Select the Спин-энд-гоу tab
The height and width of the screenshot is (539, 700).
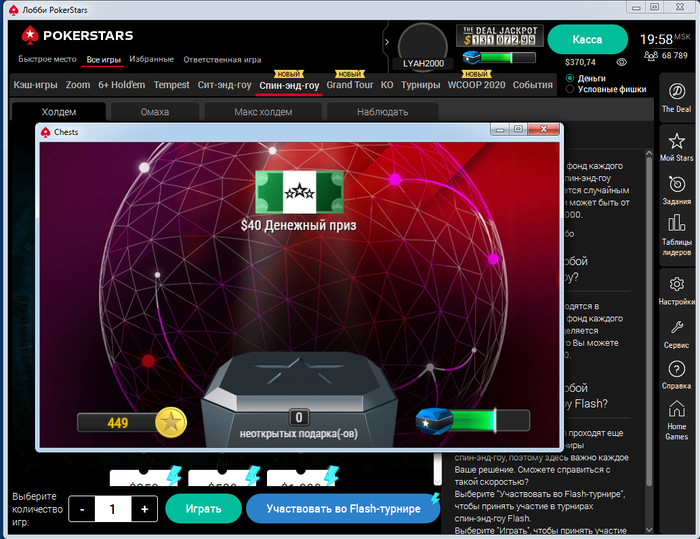[x=289, y=86]
